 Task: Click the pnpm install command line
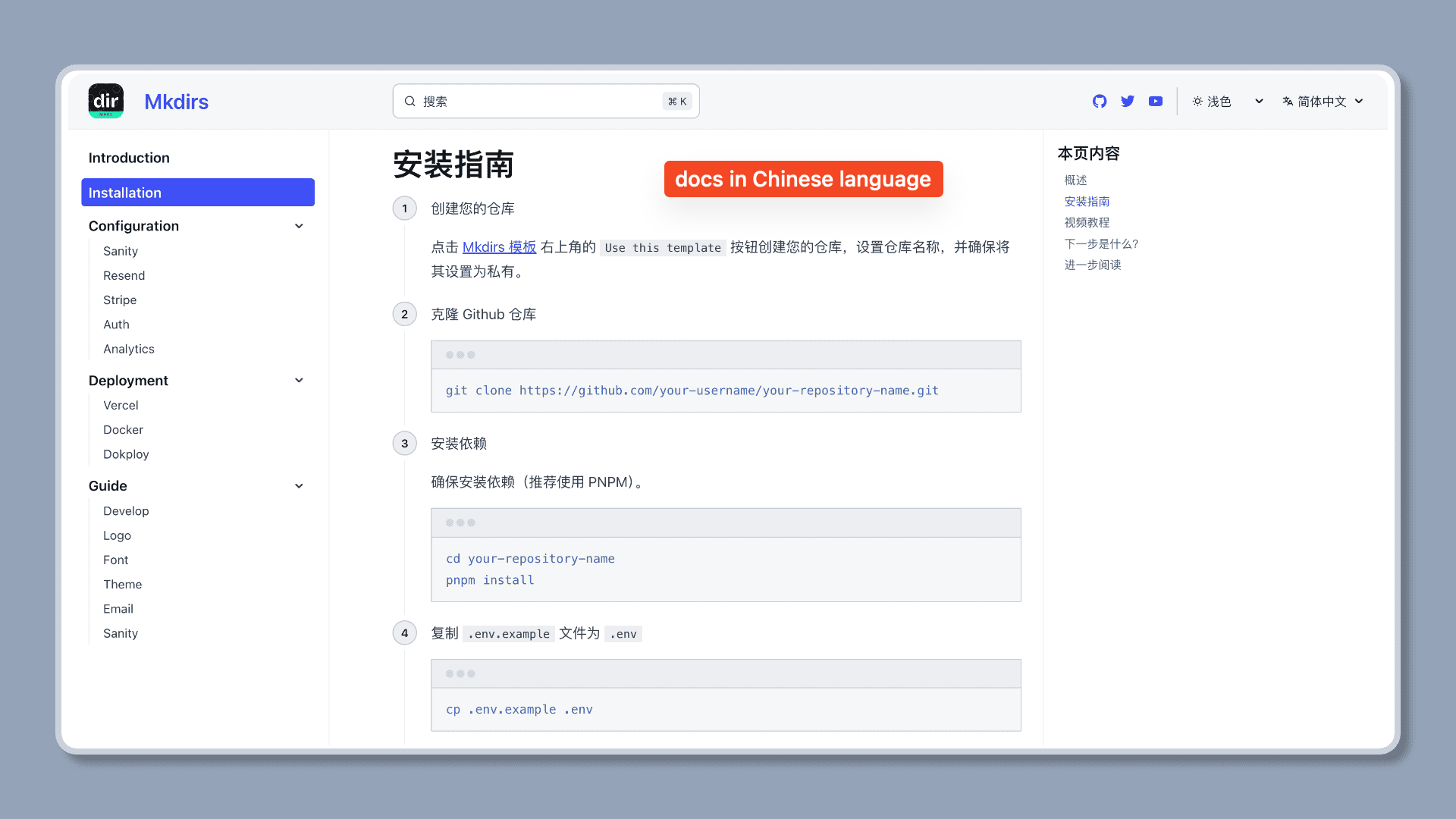pyautogui.click(x=490, y=580)
